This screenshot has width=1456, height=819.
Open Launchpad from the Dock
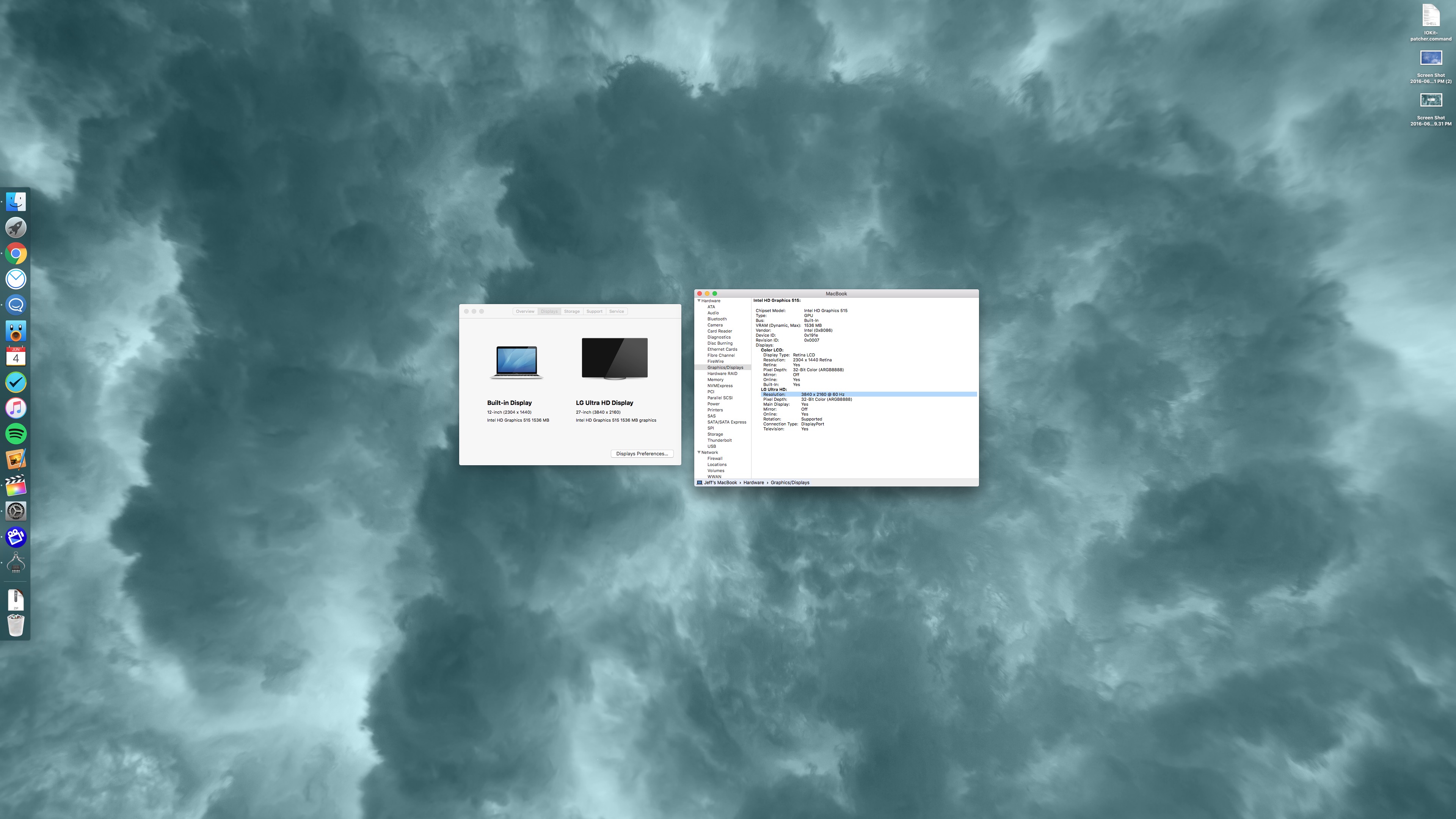coord(15,227)
